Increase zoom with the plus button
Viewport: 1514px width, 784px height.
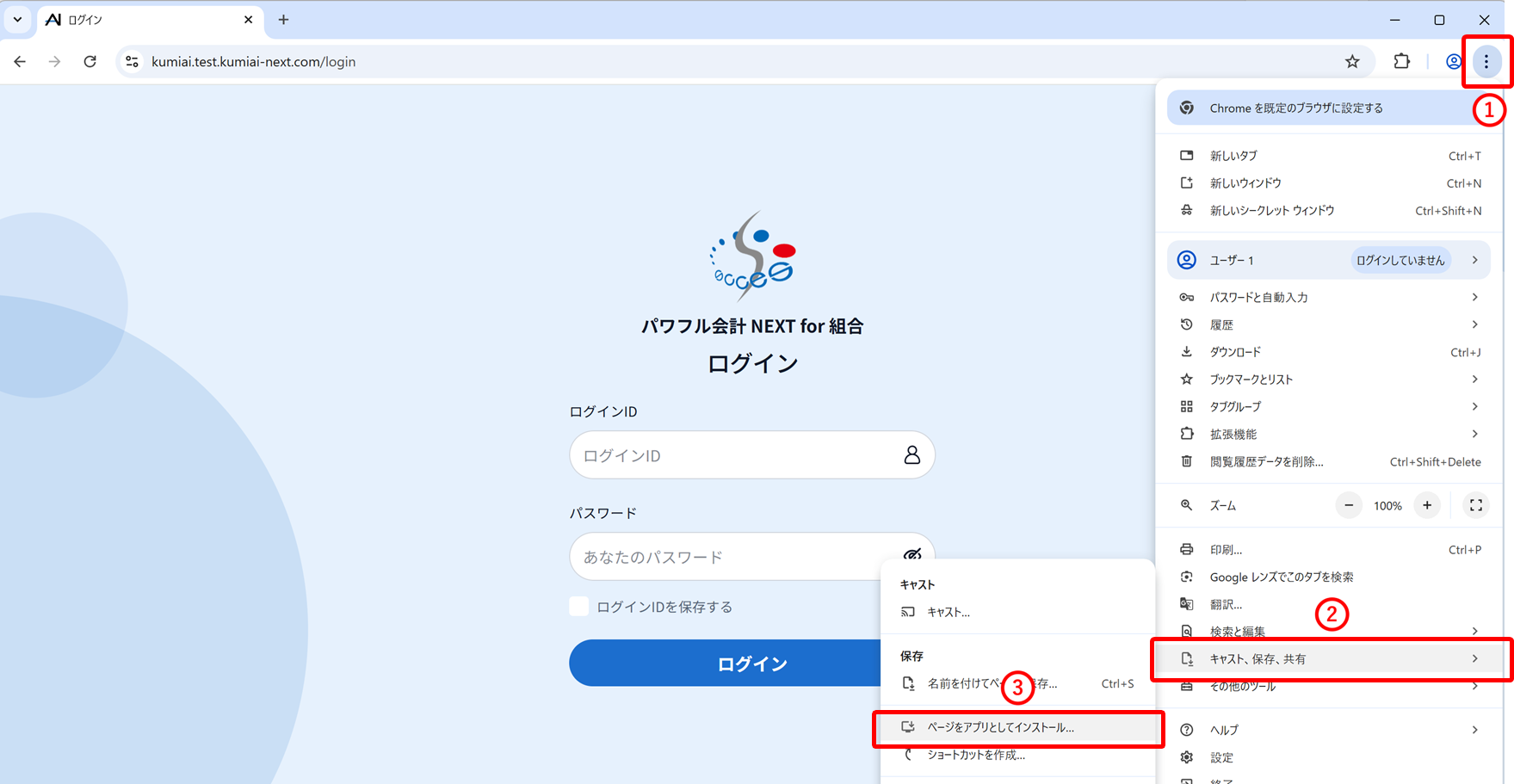[1427, 506]
